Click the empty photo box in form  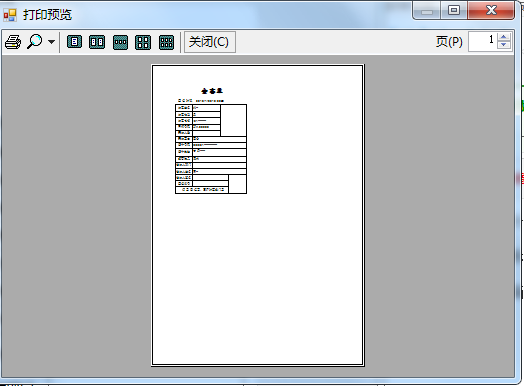point(234,120)
